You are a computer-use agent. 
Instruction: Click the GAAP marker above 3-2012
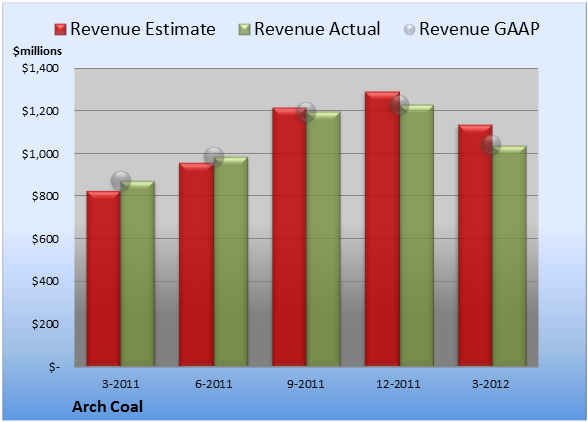coord(491,144)
